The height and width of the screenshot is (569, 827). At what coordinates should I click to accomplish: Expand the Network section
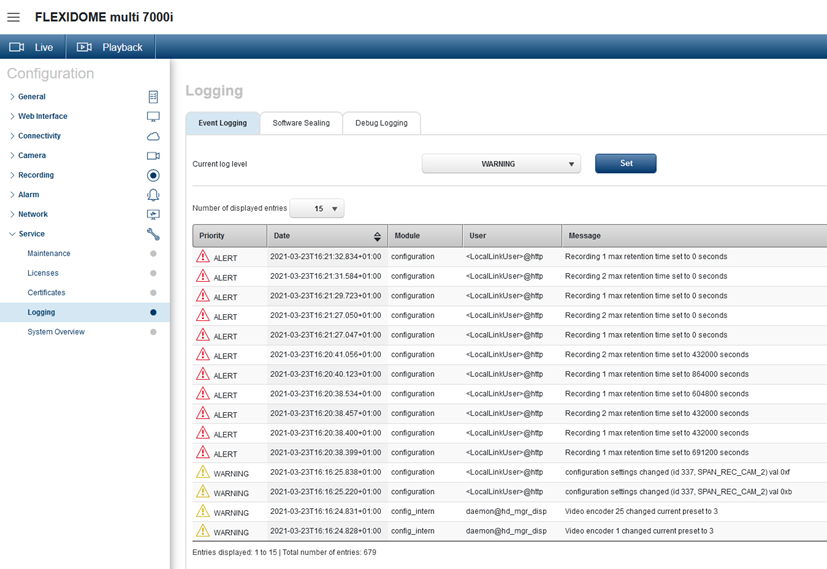[x=32, y=214]
